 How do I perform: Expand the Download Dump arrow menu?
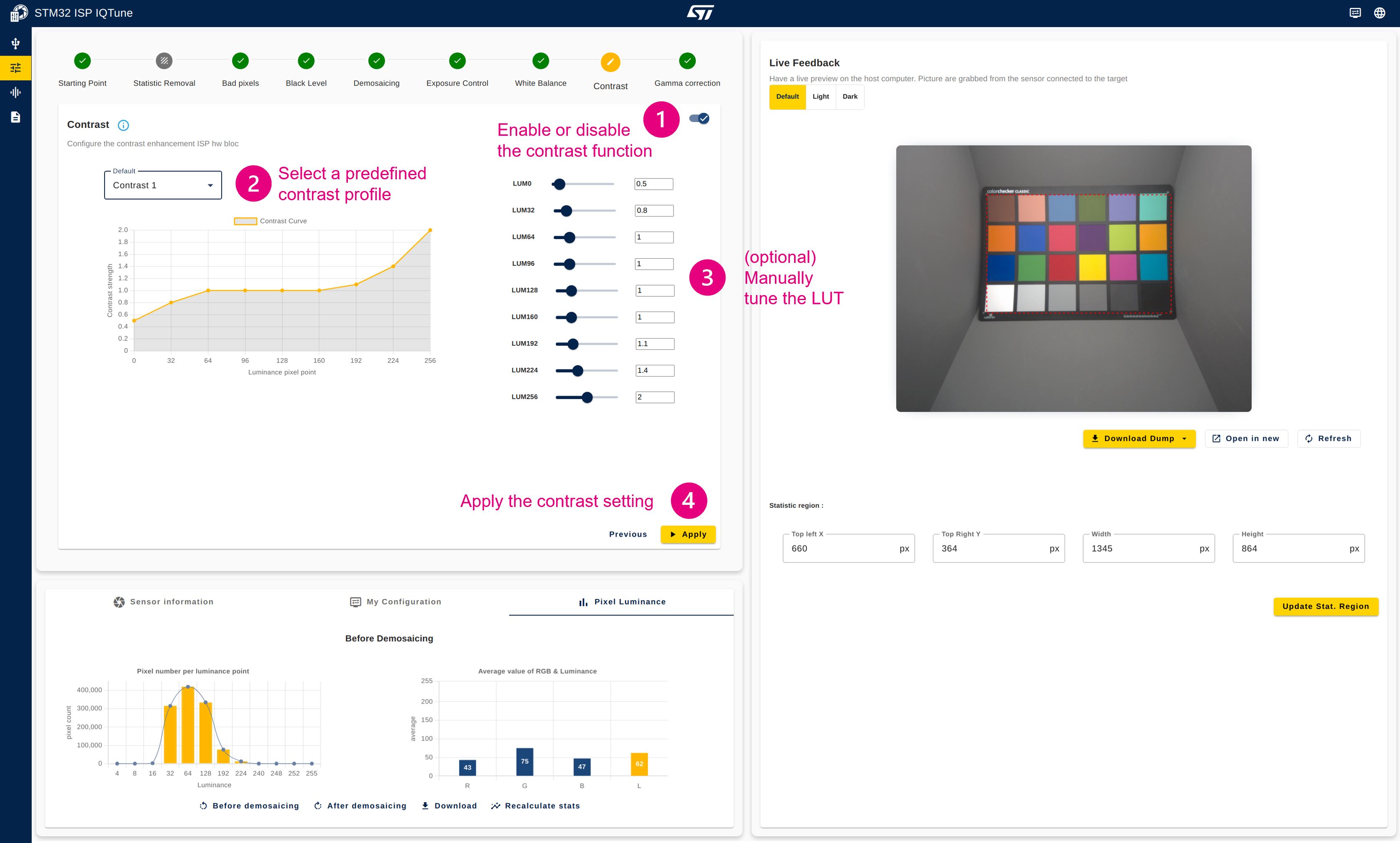(x=1184, y=438)
